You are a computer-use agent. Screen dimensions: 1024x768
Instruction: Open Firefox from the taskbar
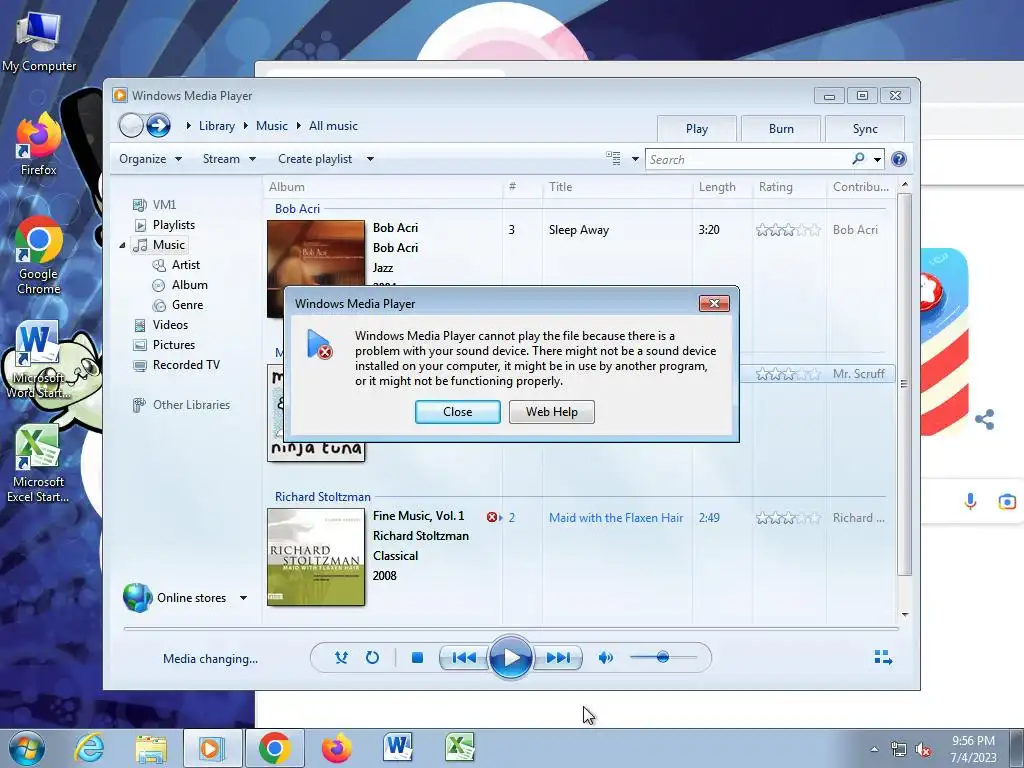click(336, 748)
